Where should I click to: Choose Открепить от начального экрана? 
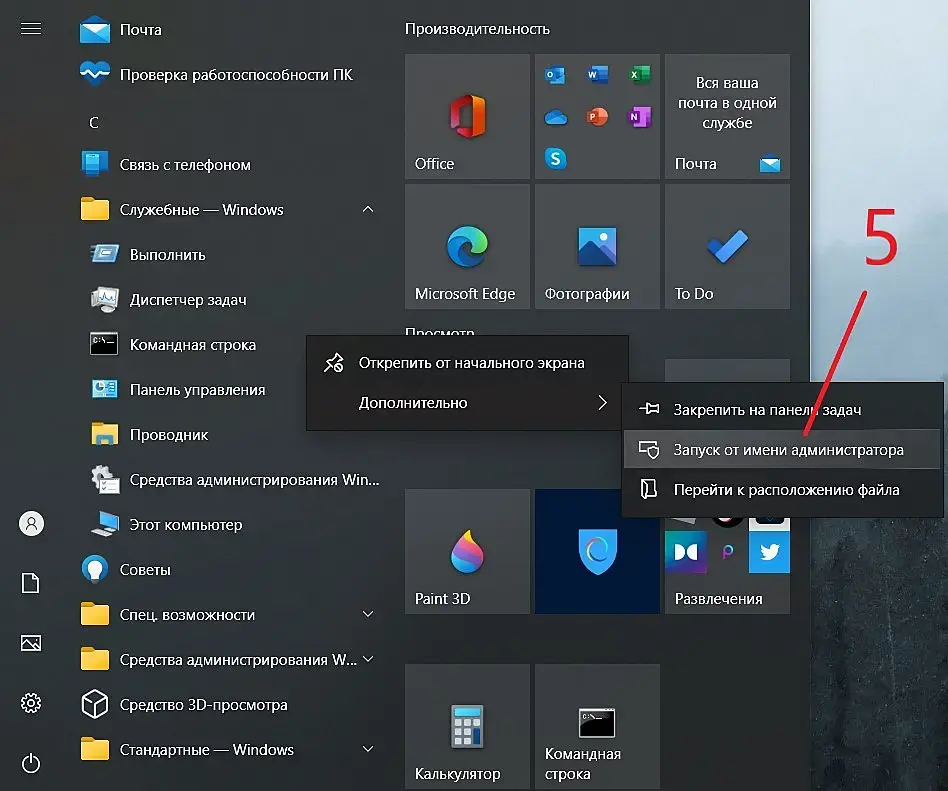[x=467, y=363]
